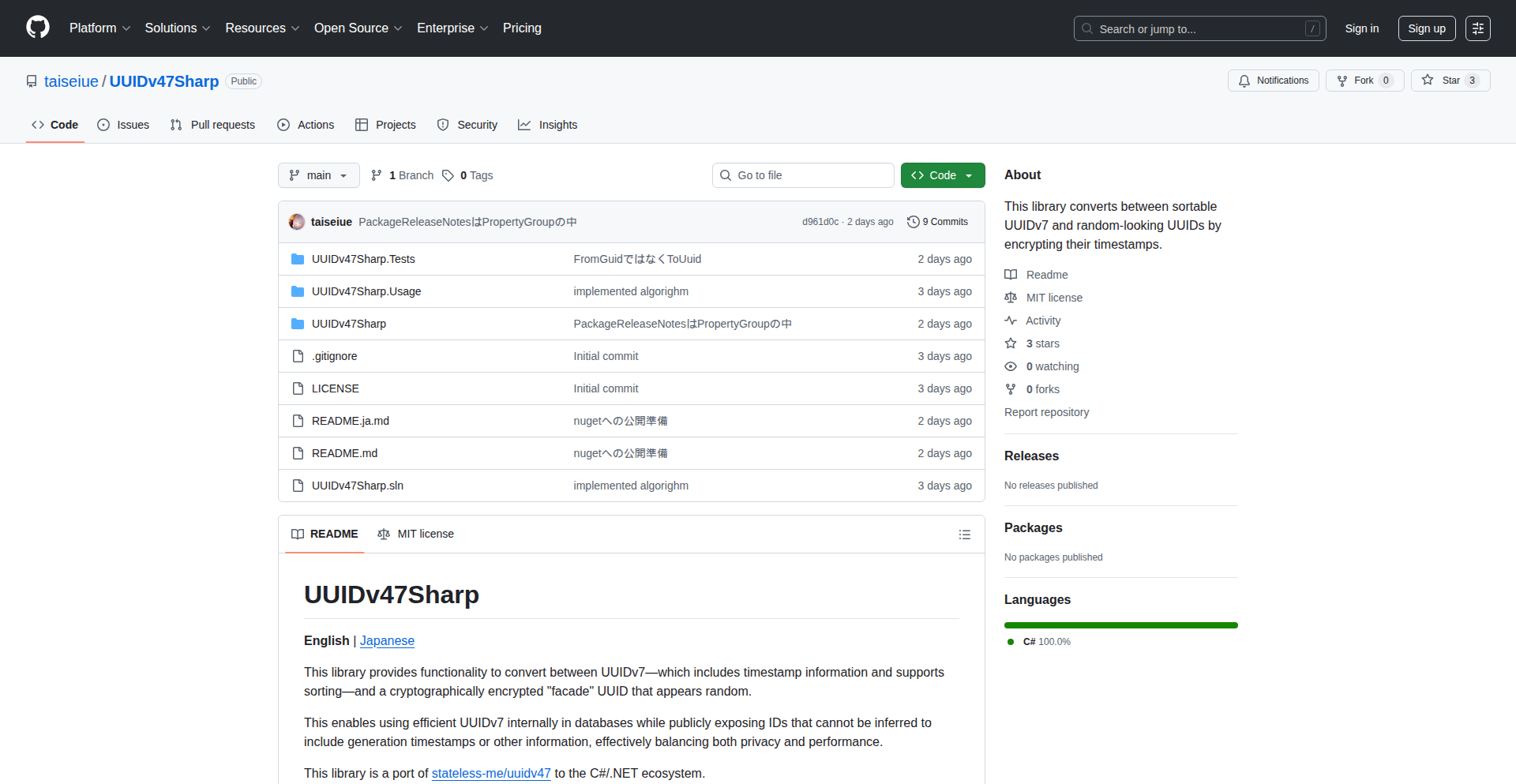Click the Fork button
The width and height of the screenshot is (1516, 784).
point(1364,81)
